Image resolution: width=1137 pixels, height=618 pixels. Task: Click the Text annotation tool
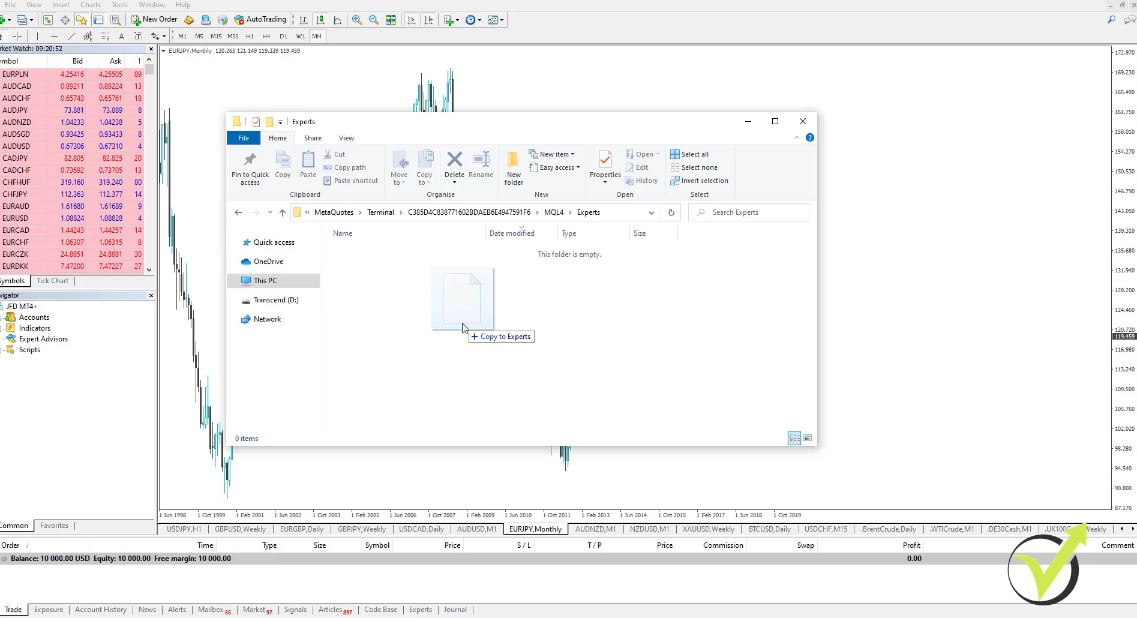[120, 36]
